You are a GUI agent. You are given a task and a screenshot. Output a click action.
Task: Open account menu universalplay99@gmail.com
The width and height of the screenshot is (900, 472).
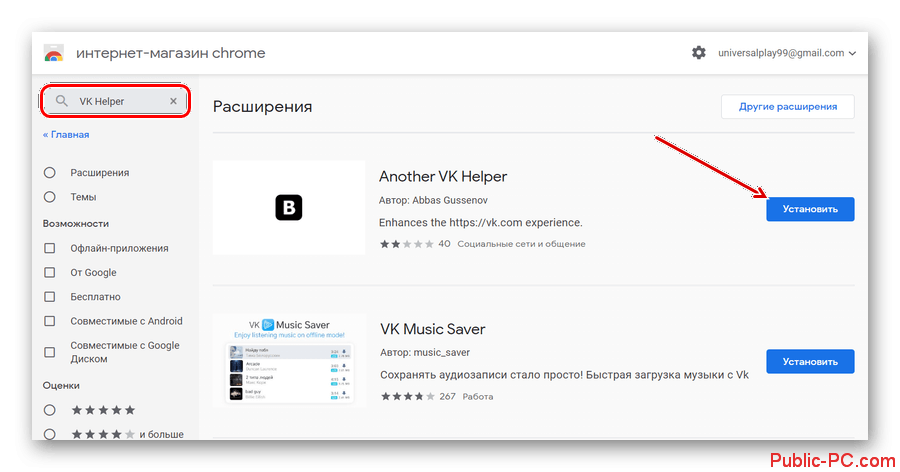pyautogui.click(x=787, y=53)
